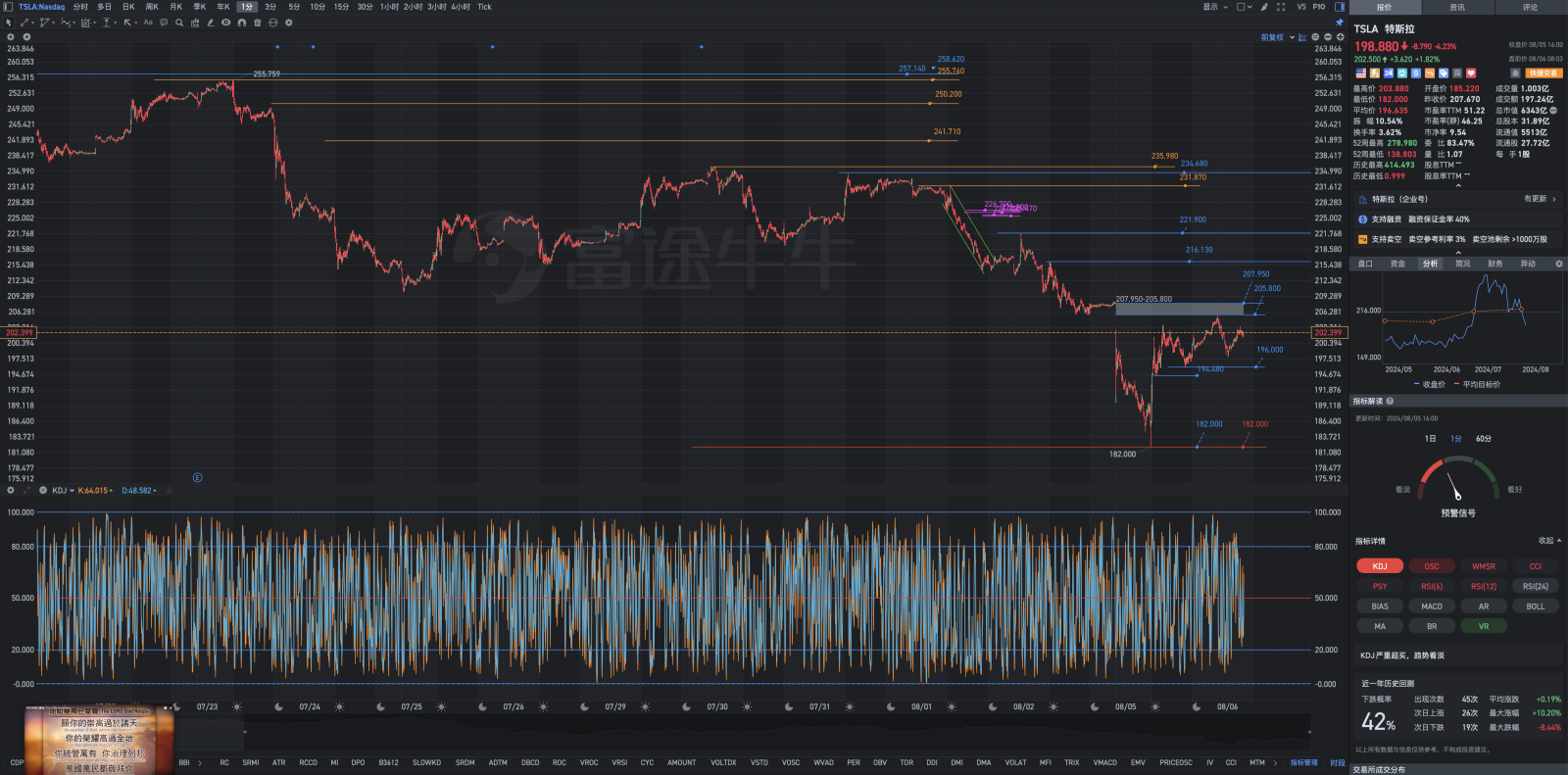Viewport: 1568px width, 775px height.
Task: Show more indicators after BBI chevron
Action: pos(200,763)
